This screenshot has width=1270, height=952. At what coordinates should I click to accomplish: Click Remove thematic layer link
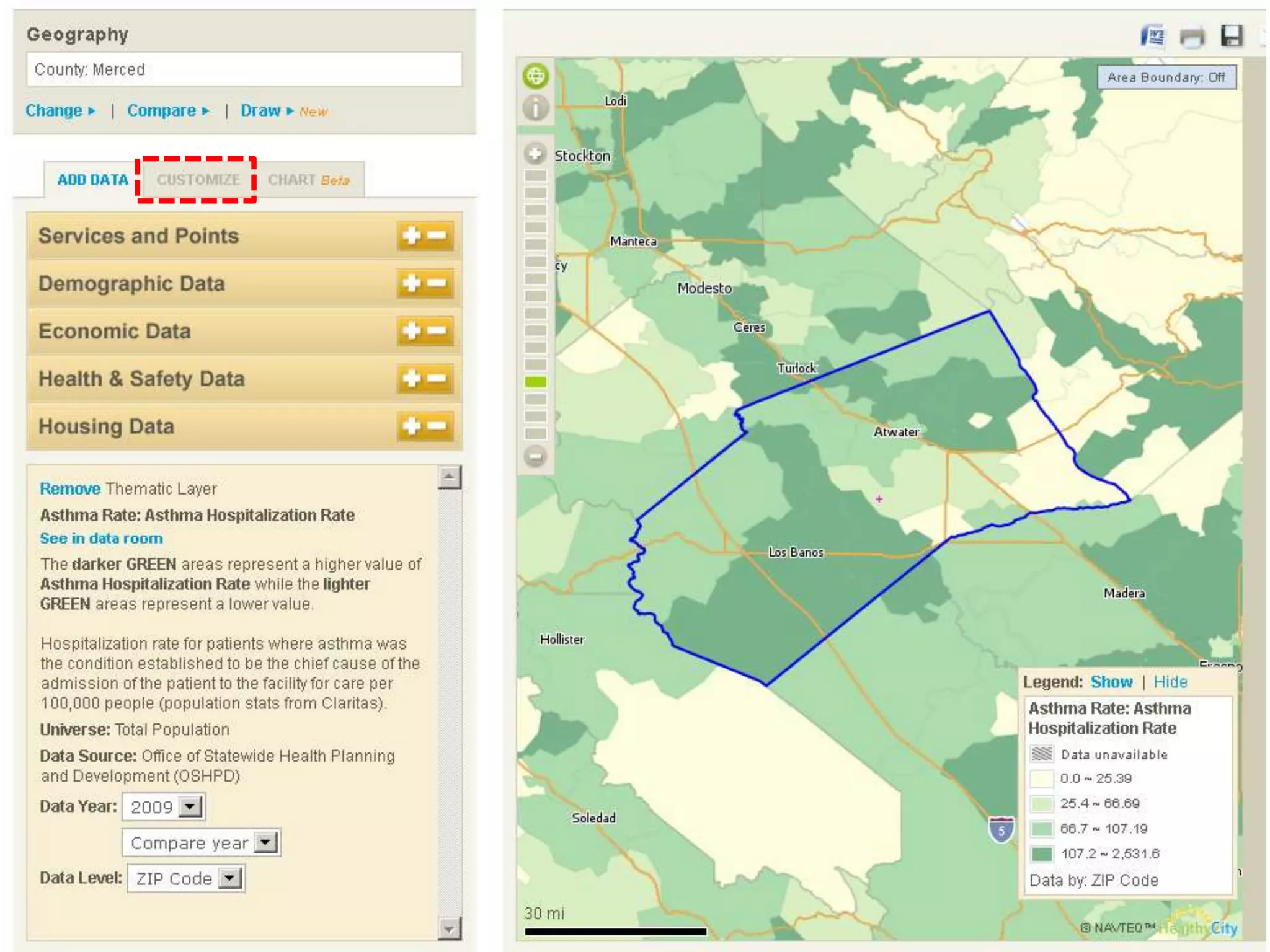click(69, 488)
